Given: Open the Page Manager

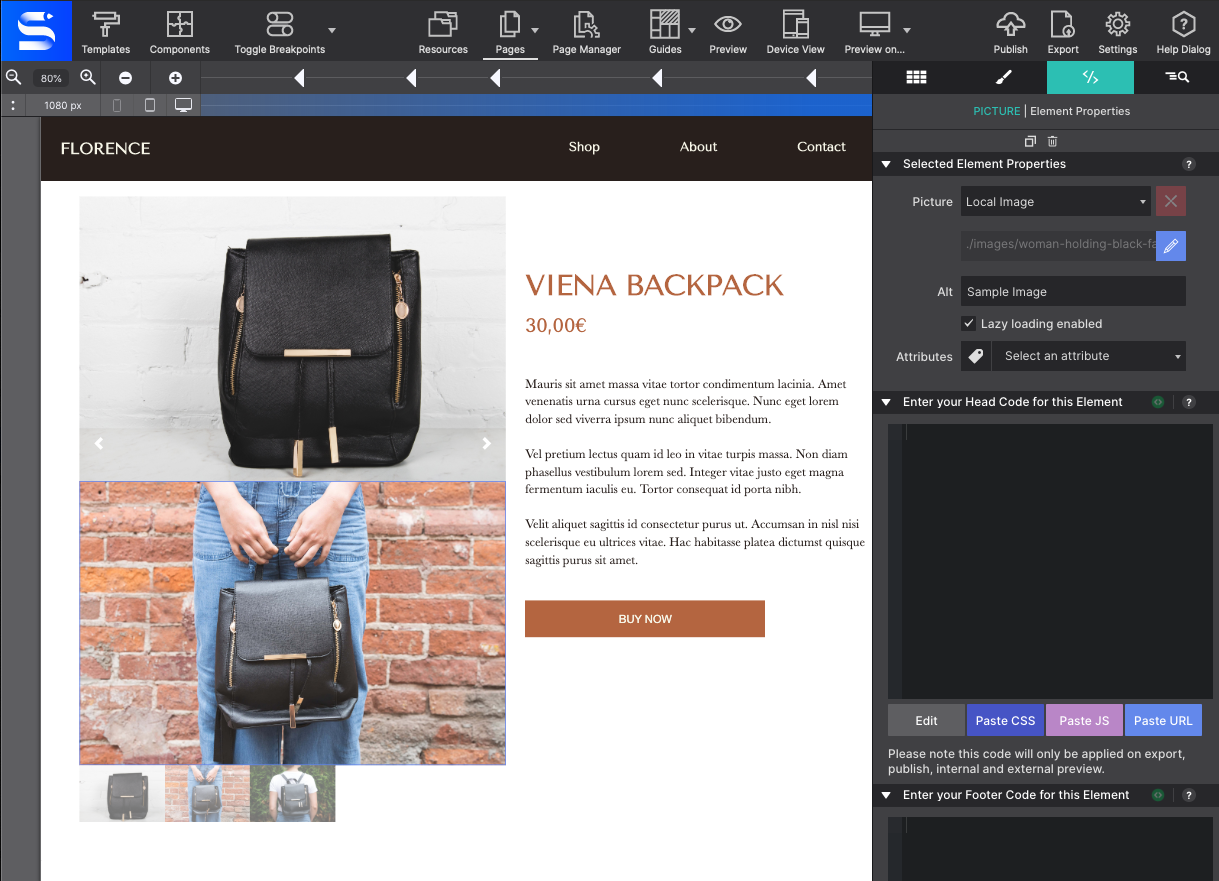Looking at the screenshot, I should 586,32.
